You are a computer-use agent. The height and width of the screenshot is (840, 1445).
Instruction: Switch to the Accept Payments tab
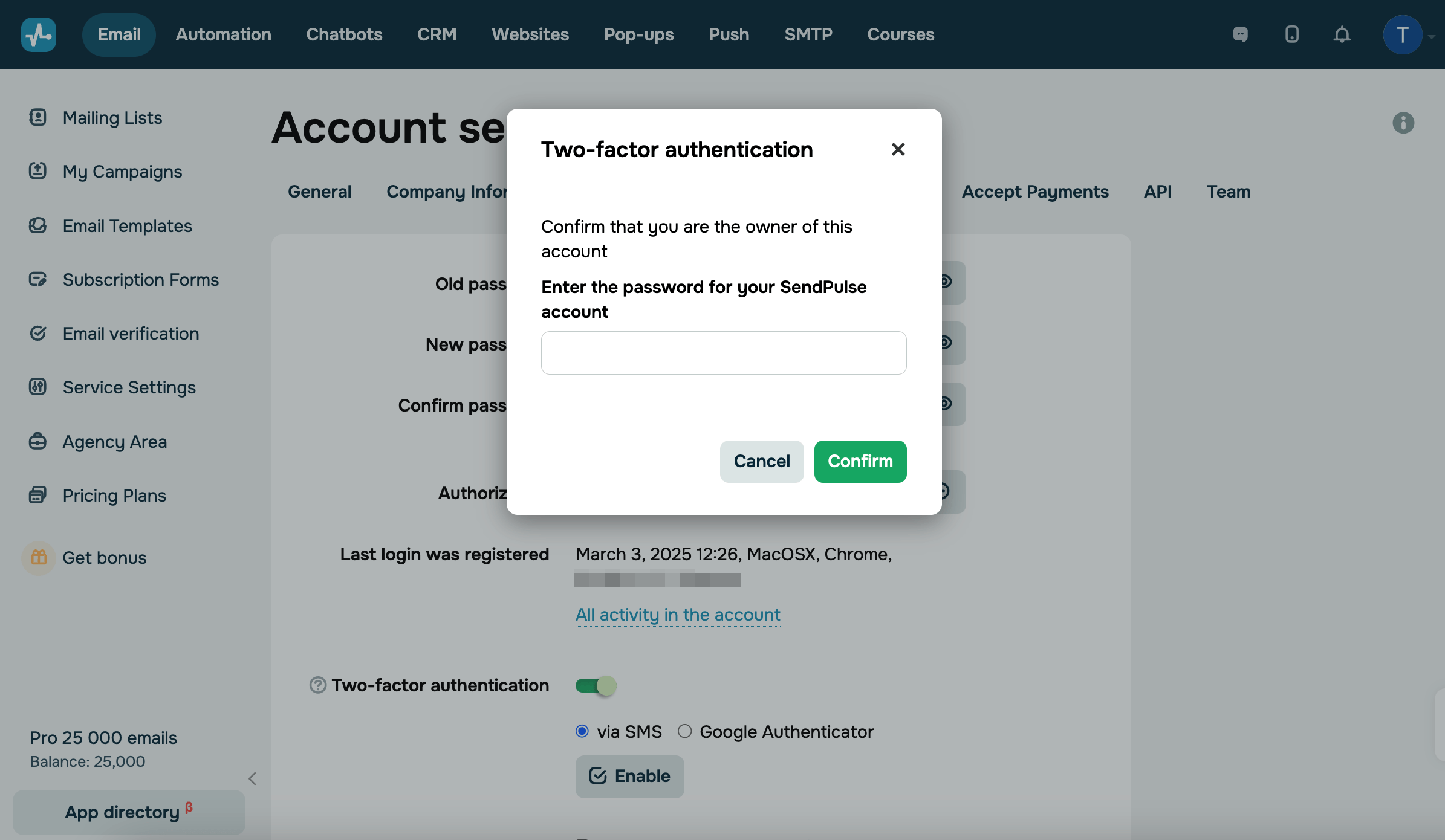click(x=1035, y=192)
